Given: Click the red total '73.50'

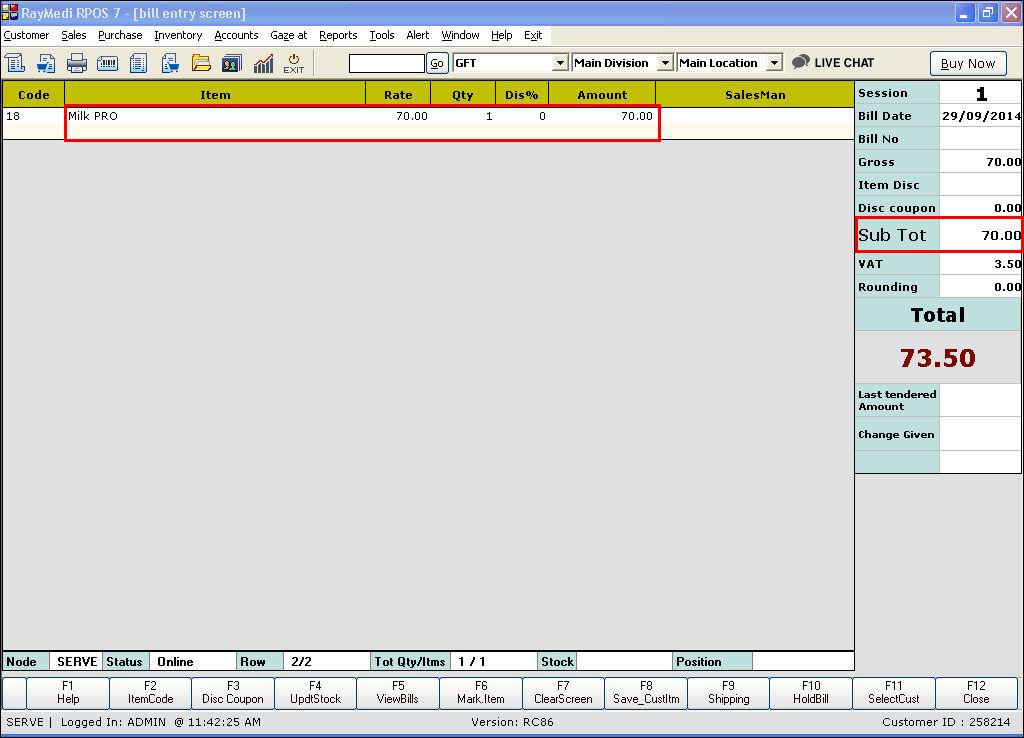Looking at the screenshot, I should point(937,358).
